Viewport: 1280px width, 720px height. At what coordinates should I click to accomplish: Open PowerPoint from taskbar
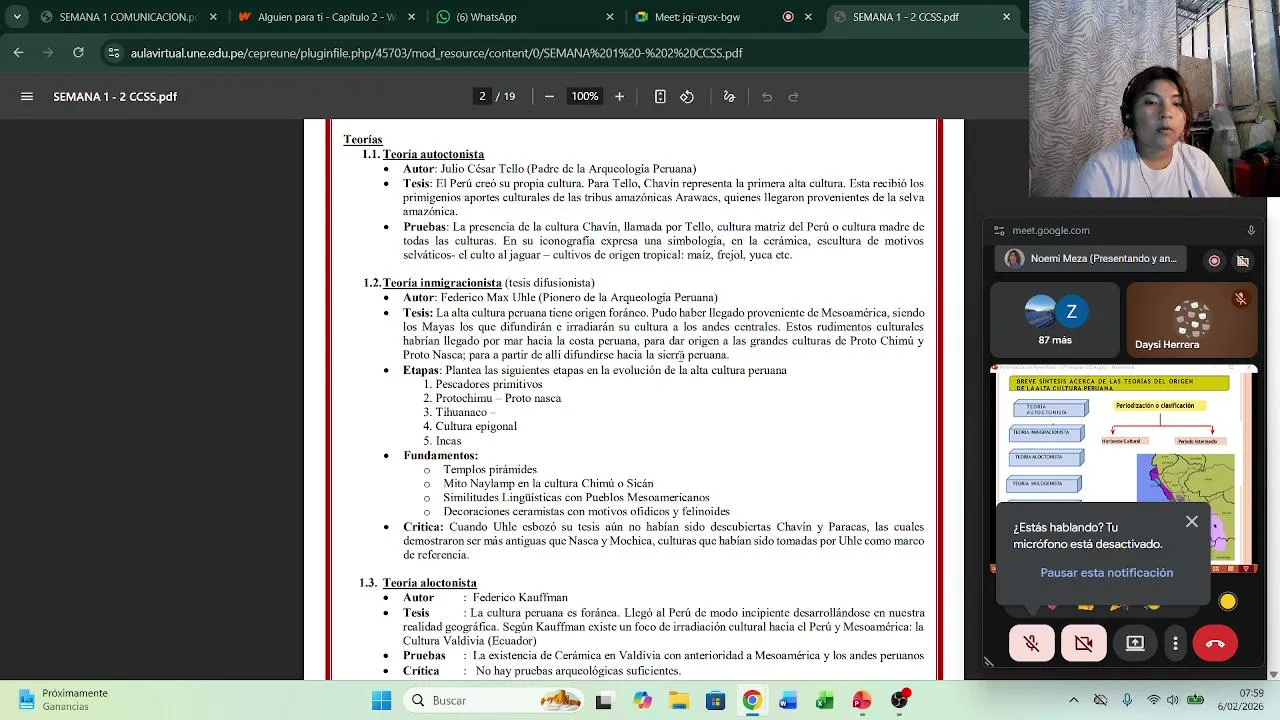tap(861, 701)
